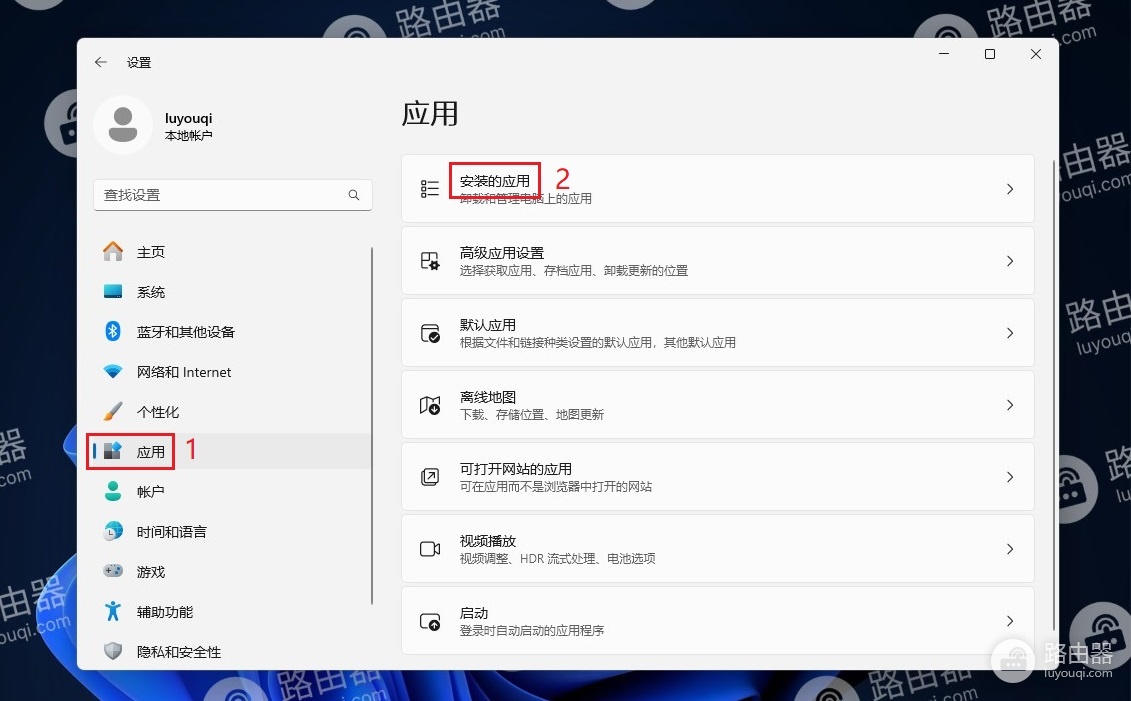Viewport: 1131px width, 701px height.
Task: Click the 默认应用 checkmark icon
Action: [430, 333]
